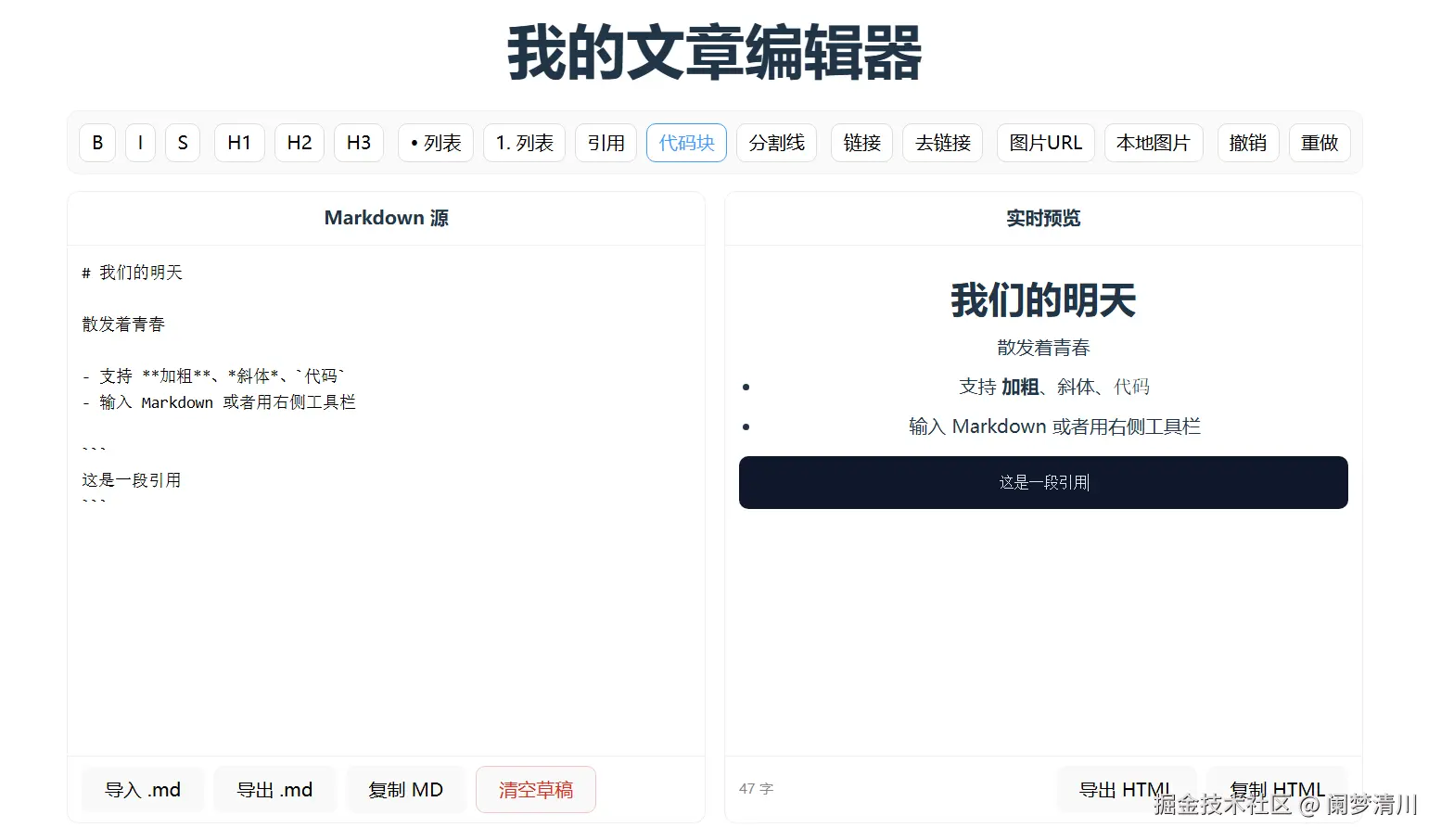Upload a picture with 本地图片
Viewport: 1441px width, 840px height.
click(1154, 143)
